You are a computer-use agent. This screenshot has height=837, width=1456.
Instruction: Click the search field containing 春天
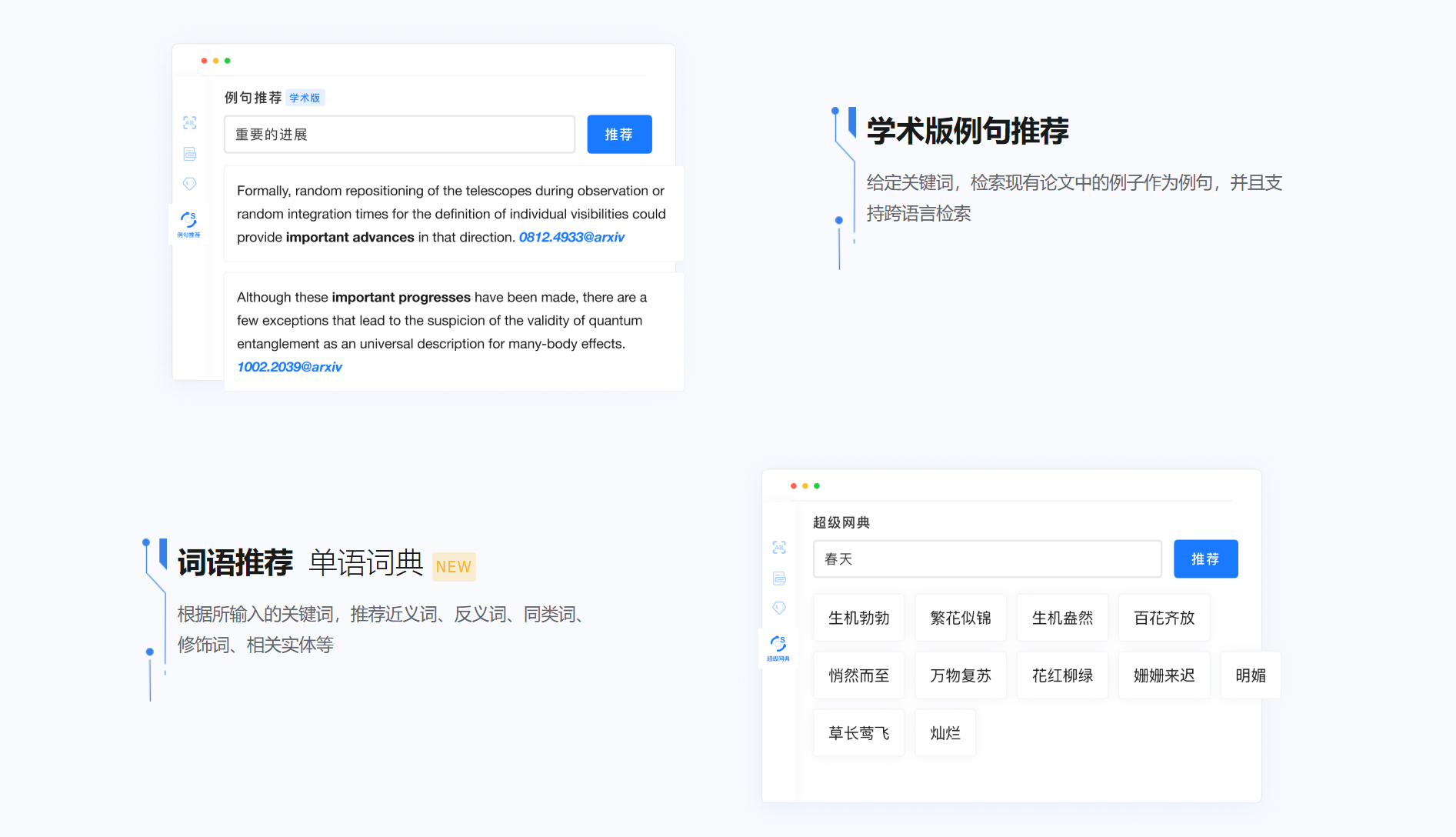(x=987, y=559)
